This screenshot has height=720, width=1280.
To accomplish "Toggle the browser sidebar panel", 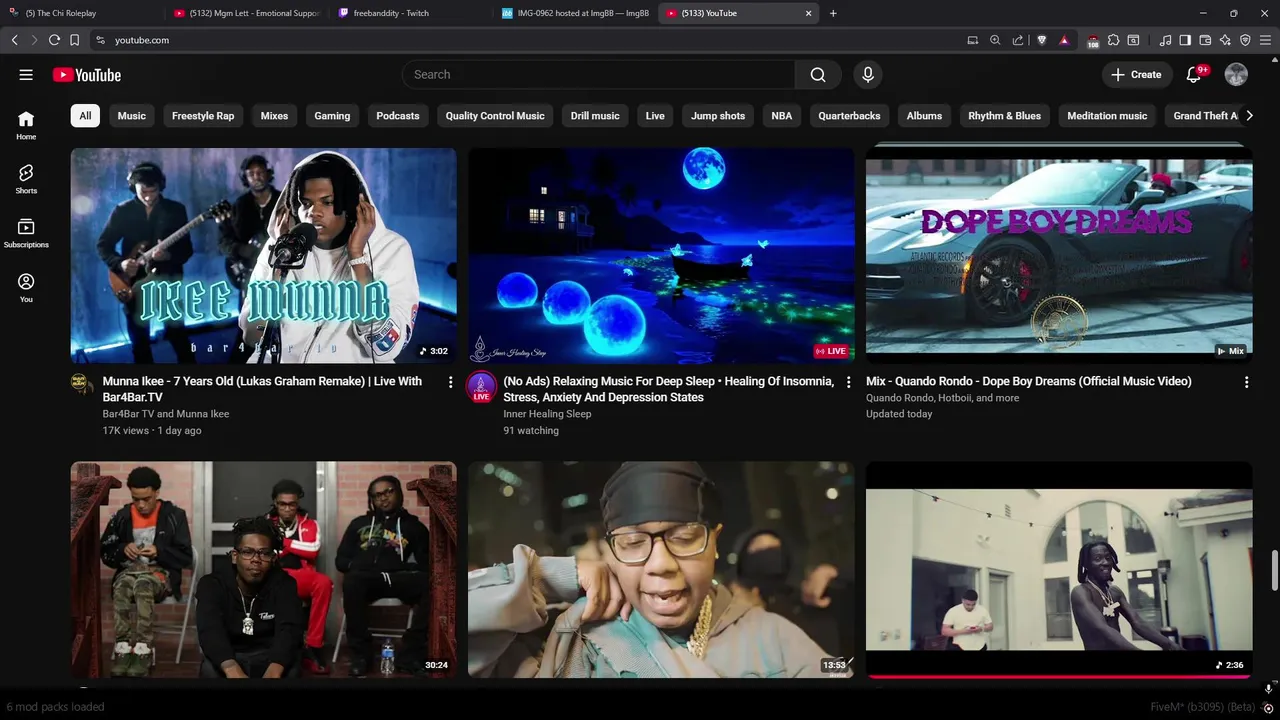I will [x=1185, y=40].
